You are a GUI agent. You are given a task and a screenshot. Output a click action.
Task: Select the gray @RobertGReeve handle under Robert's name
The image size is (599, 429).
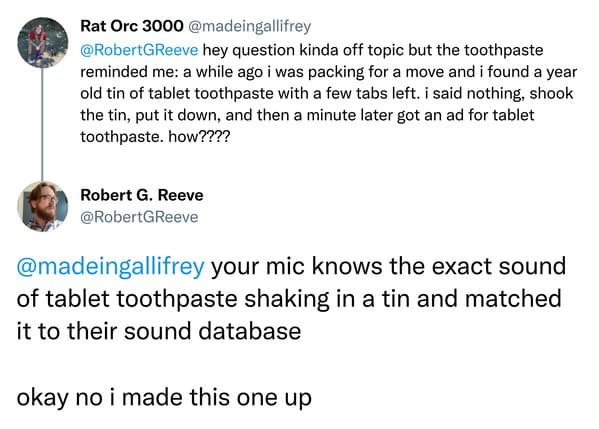point(139,217)
